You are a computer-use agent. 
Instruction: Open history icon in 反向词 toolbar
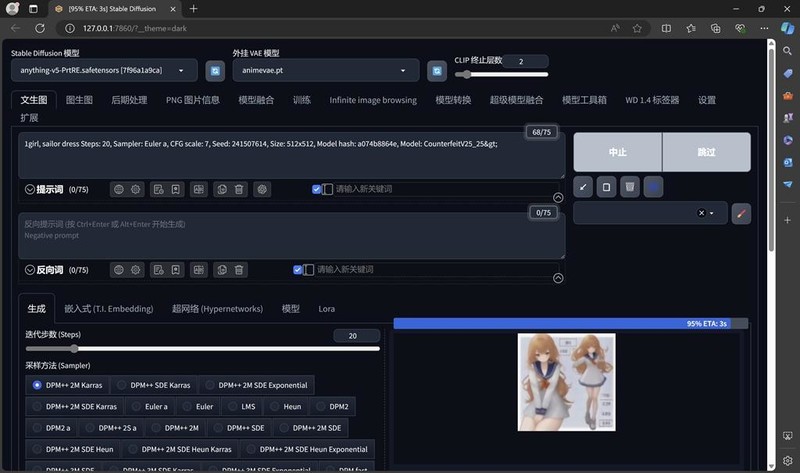(159, 270)
